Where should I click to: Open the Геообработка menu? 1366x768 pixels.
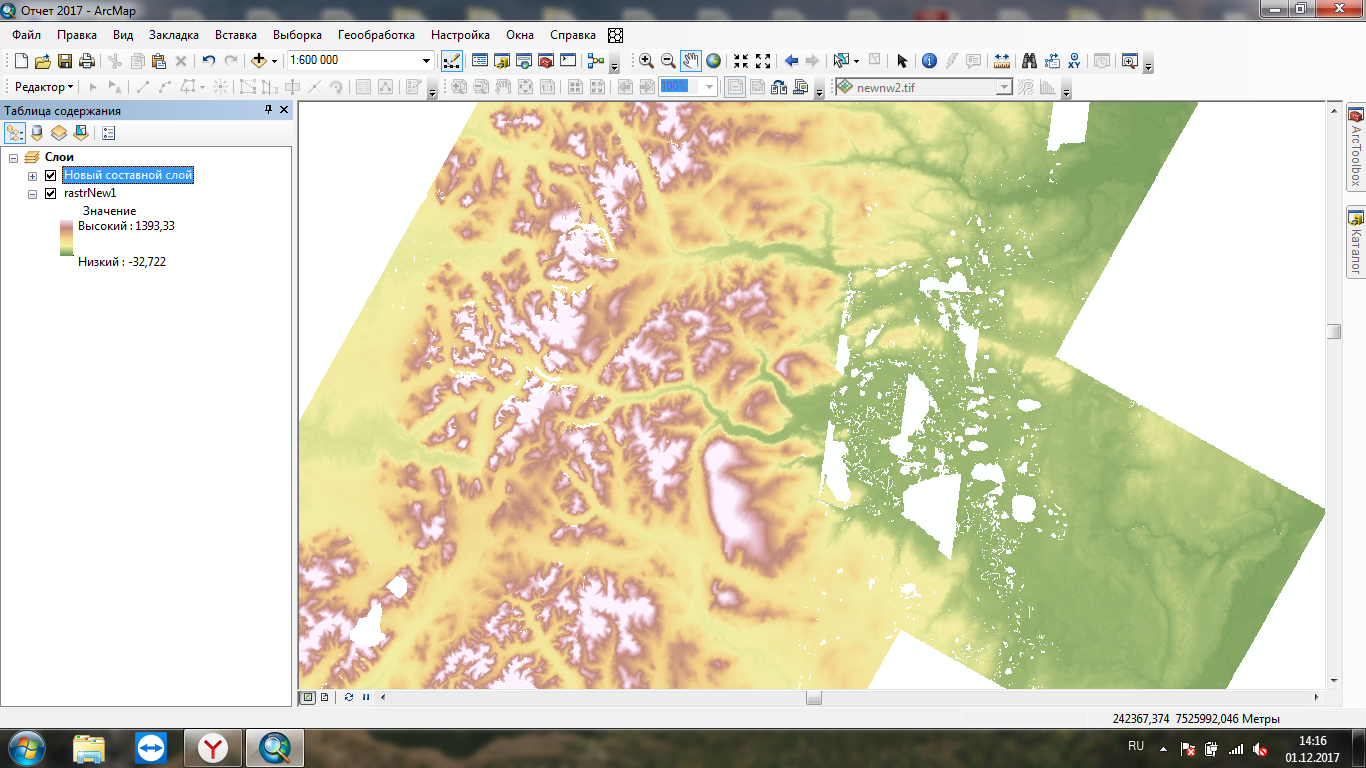pos(376,35)
